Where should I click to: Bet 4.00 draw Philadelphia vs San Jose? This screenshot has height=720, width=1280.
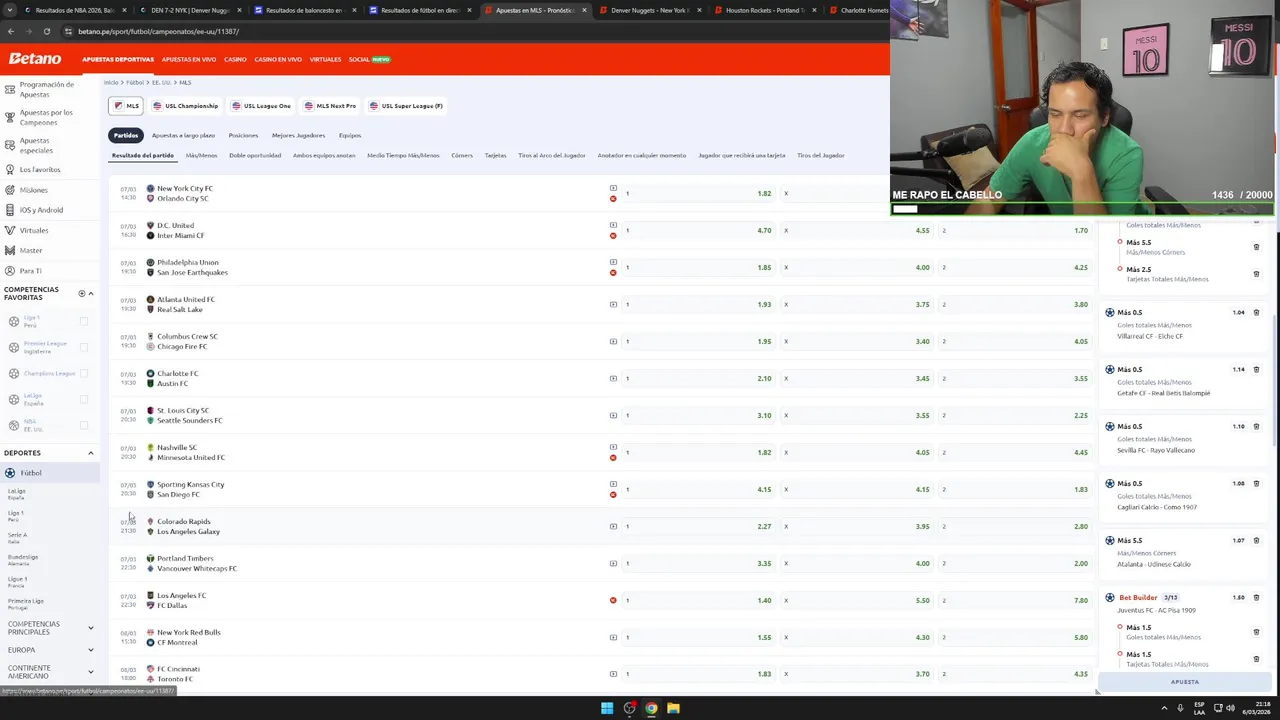coord(857,267)
